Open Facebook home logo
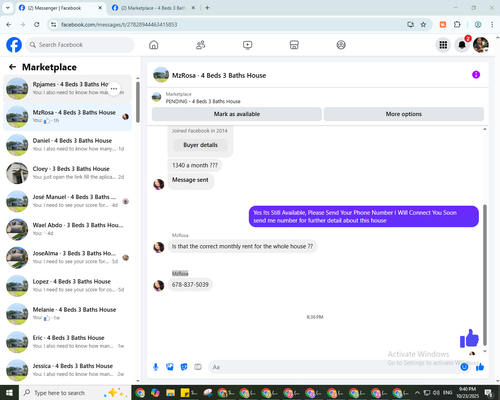Viewport: 500px width, 400px height. [14, 45]
